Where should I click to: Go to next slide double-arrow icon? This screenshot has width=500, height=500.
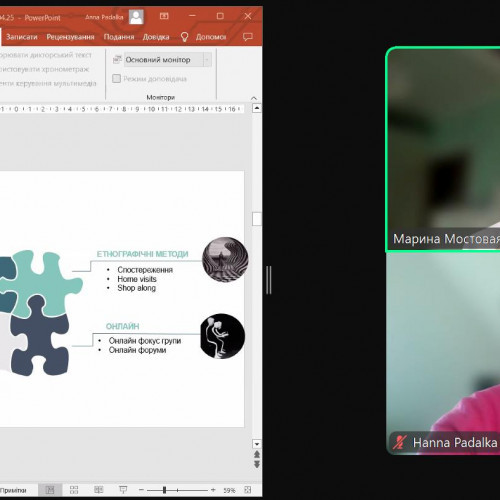pos(257,464)
